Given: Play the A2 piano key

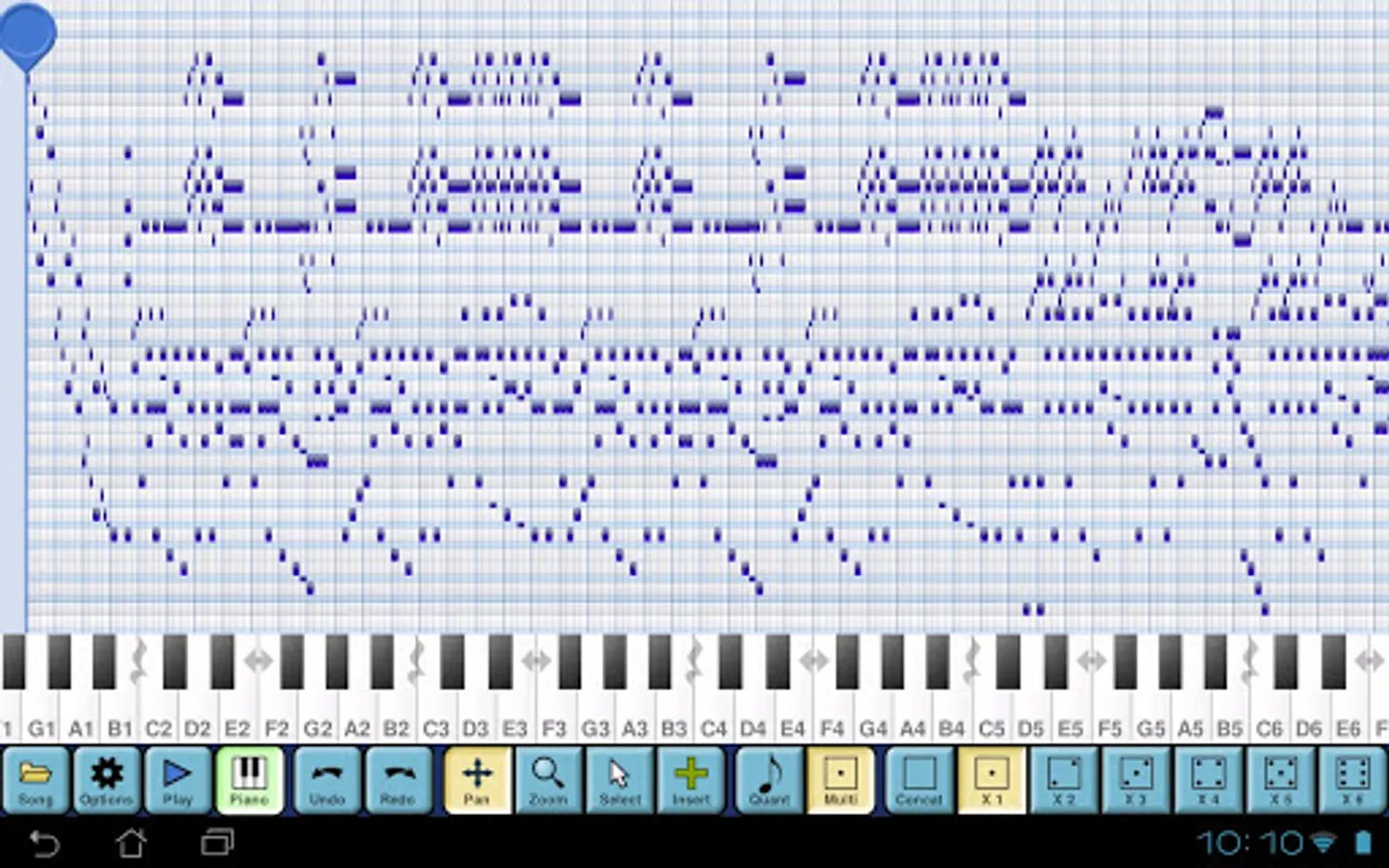Looking at the screenshot, I should 357,714.
